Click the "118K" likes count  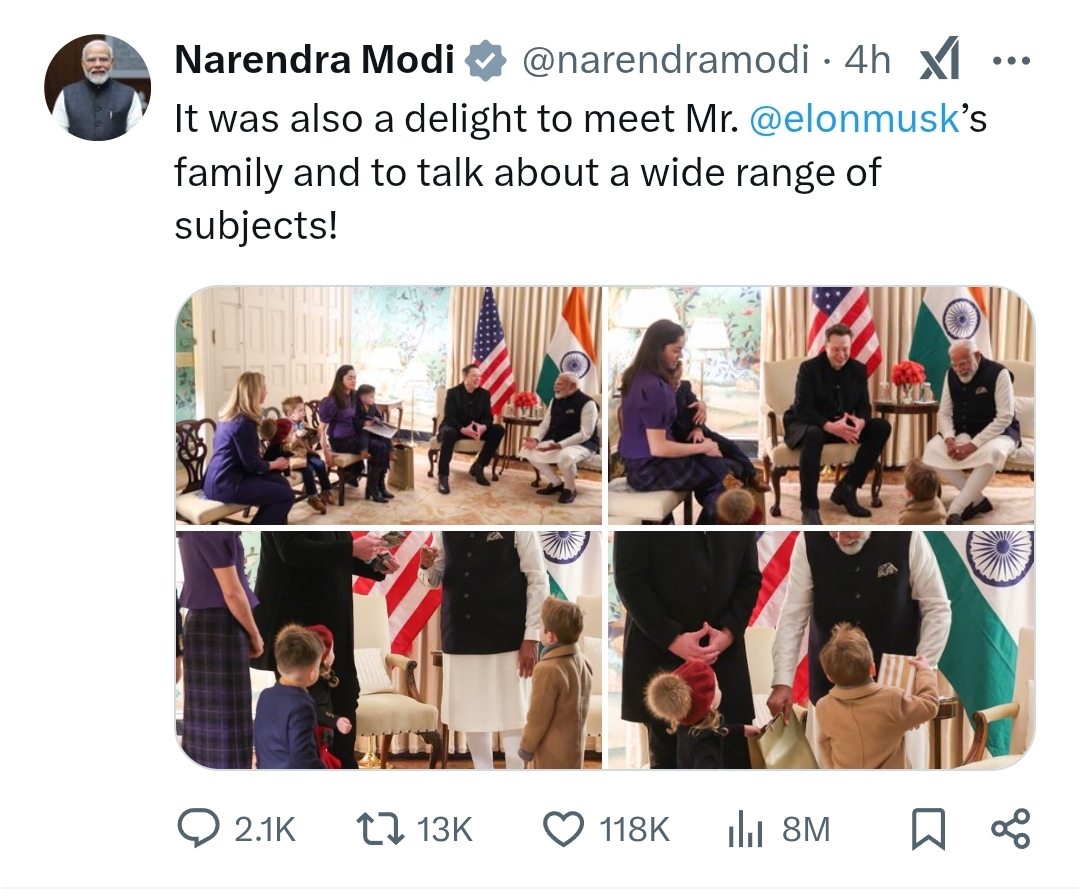pyautogui.click(x=634, y=829)
